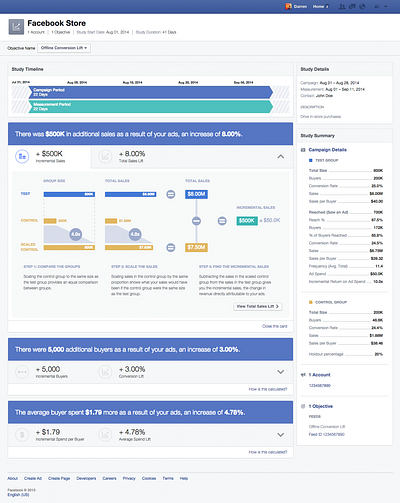Click the minus icon beside Test total sales
Screen dimensions: 400x503
pyautogui.click(x=171, y=194)
